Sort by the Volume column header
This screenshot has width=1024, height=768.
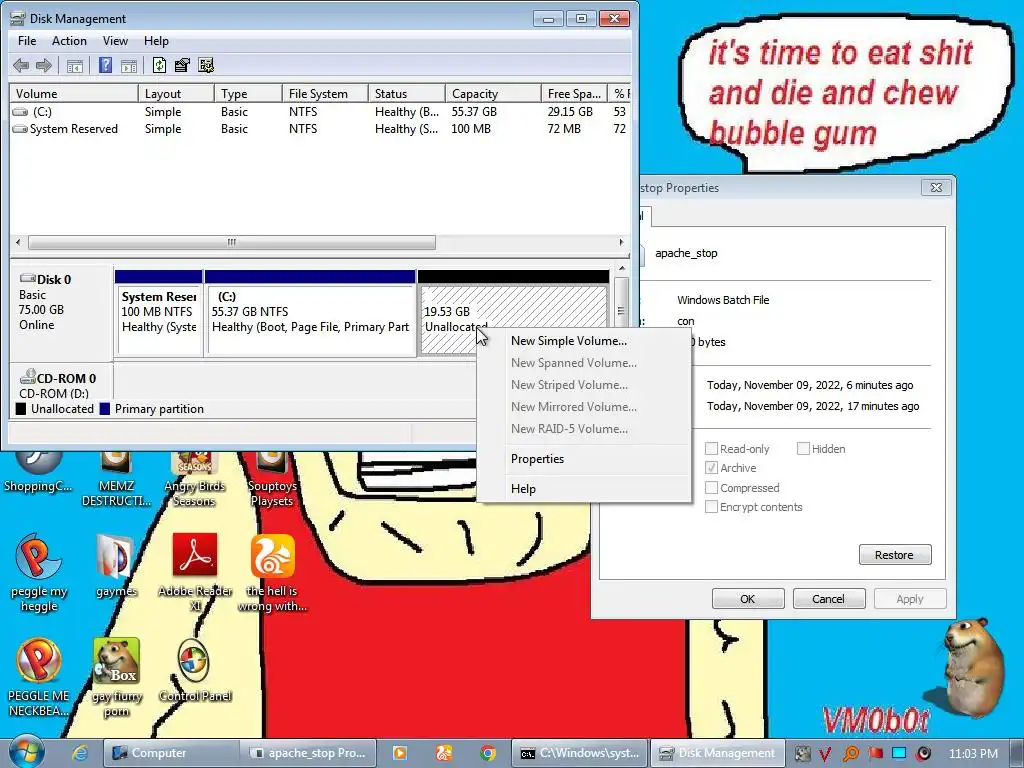point(74,93)
